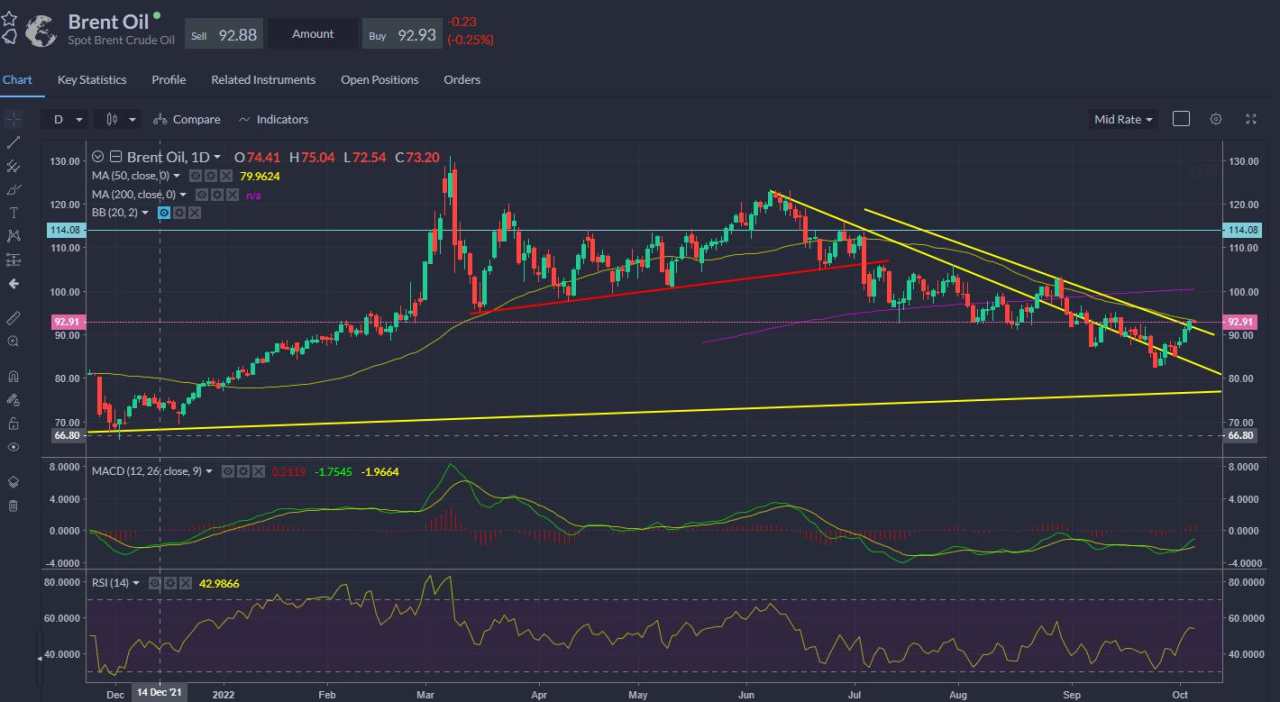Open the Profile tab
The image size is (1280, 702).
pos(169,80)
